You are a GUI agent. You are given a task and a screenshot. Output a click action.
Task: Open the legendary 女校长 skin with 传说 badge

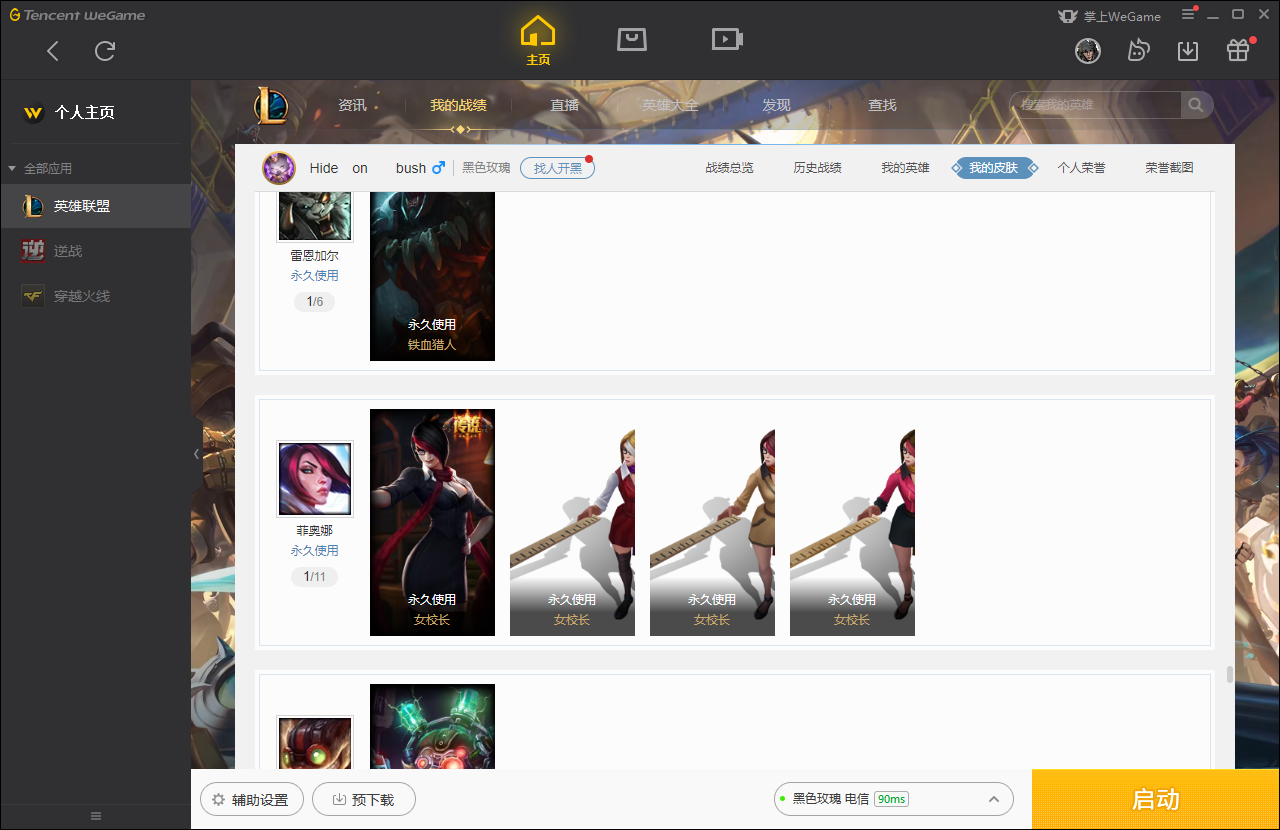tap(432, 522)
